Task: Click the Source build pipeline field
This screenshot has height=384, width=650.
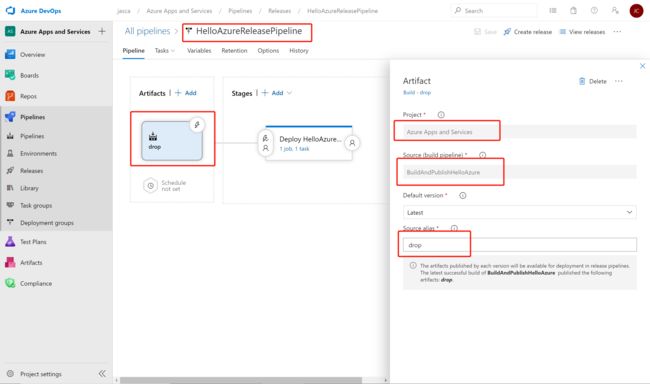Action: click(519, 172)
